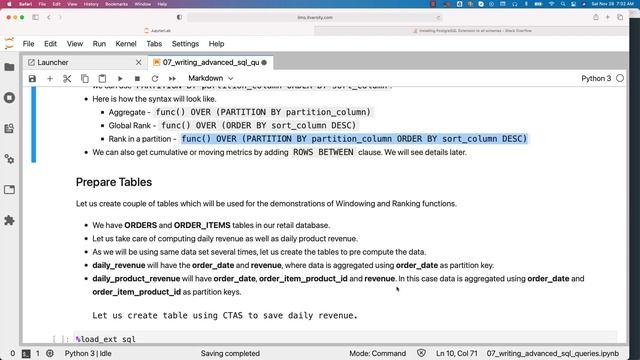Cut selected cells with the scissors icon
The height and width of the screenshot is (360, 640).
(67, 78)
